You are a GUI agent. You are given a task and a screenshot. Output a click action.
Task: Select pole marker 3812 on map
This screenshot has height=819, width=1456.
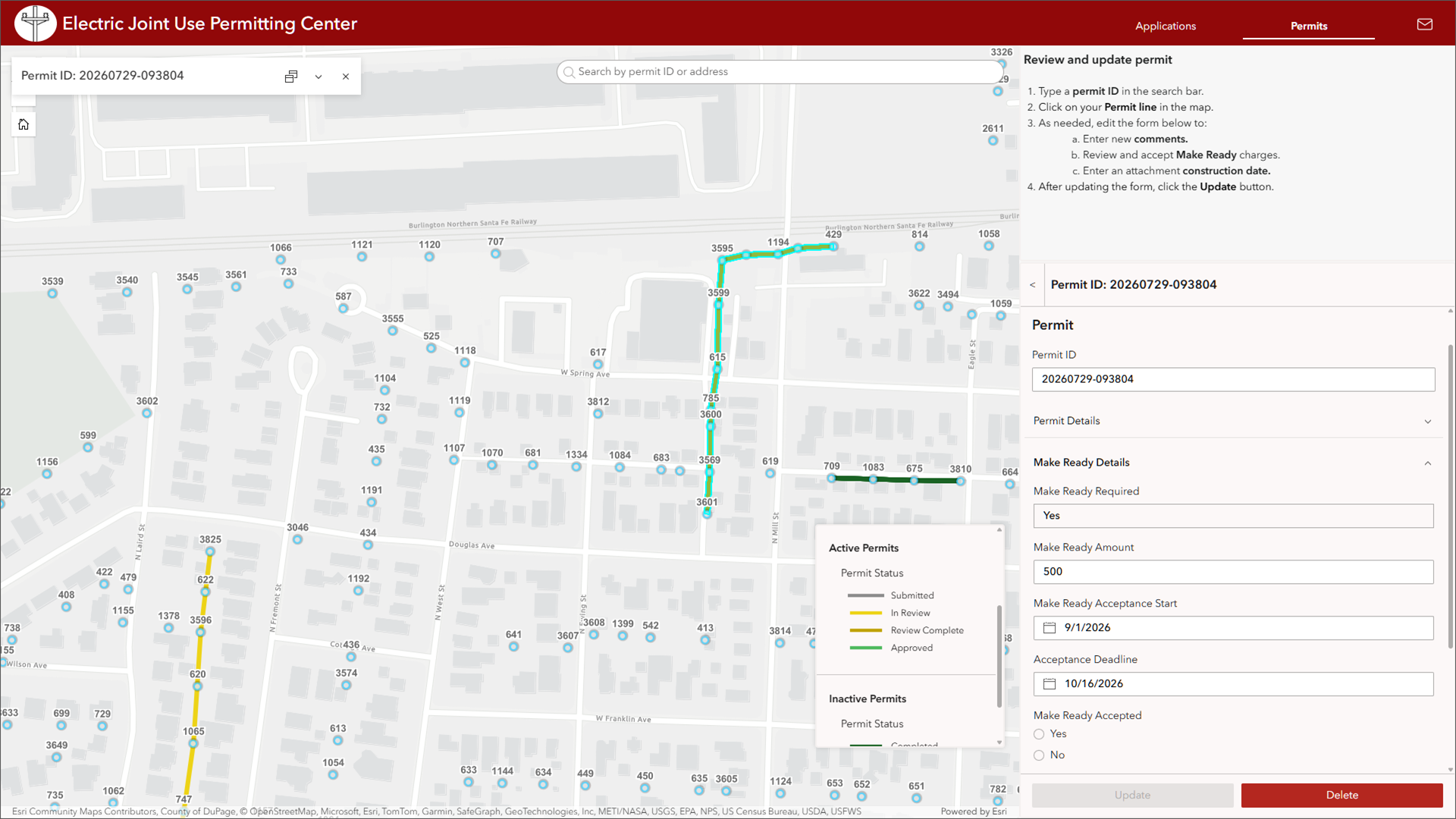tap(598, 414)
